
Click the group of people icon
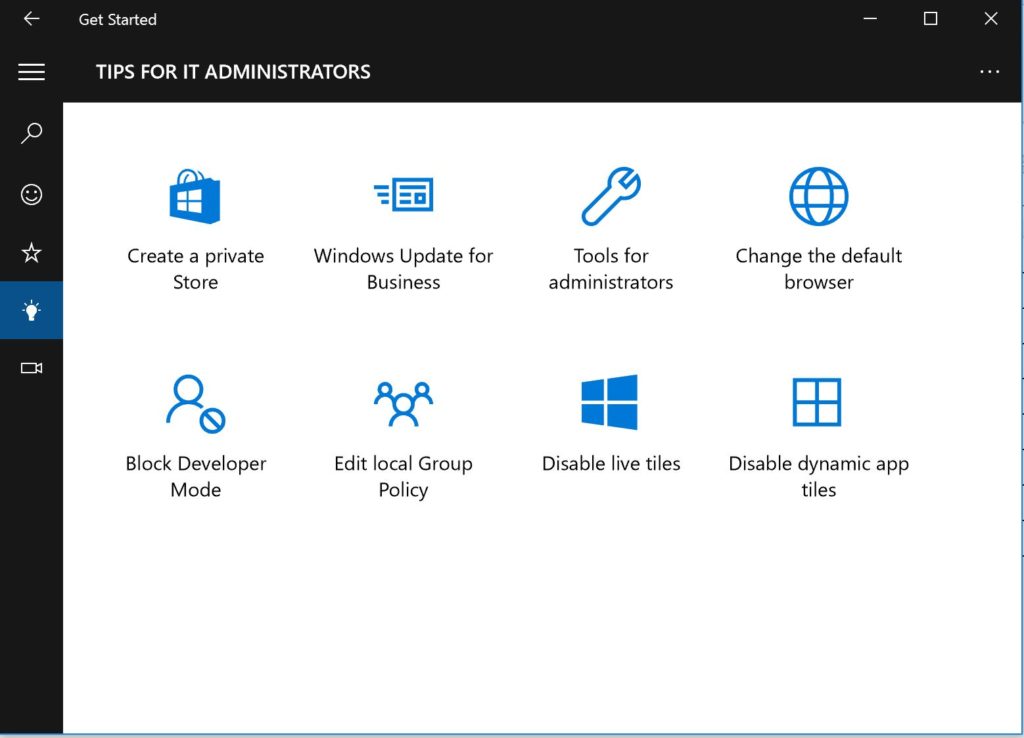(404, 404)
